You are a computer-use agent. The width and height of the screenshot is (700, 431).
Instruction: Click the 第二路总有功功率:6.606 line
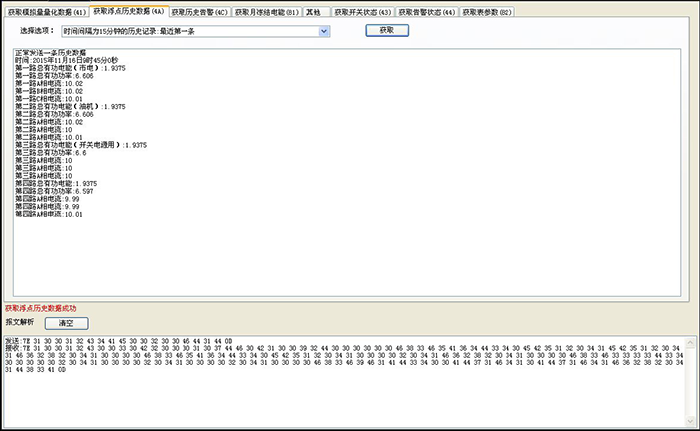pos(54,114)
